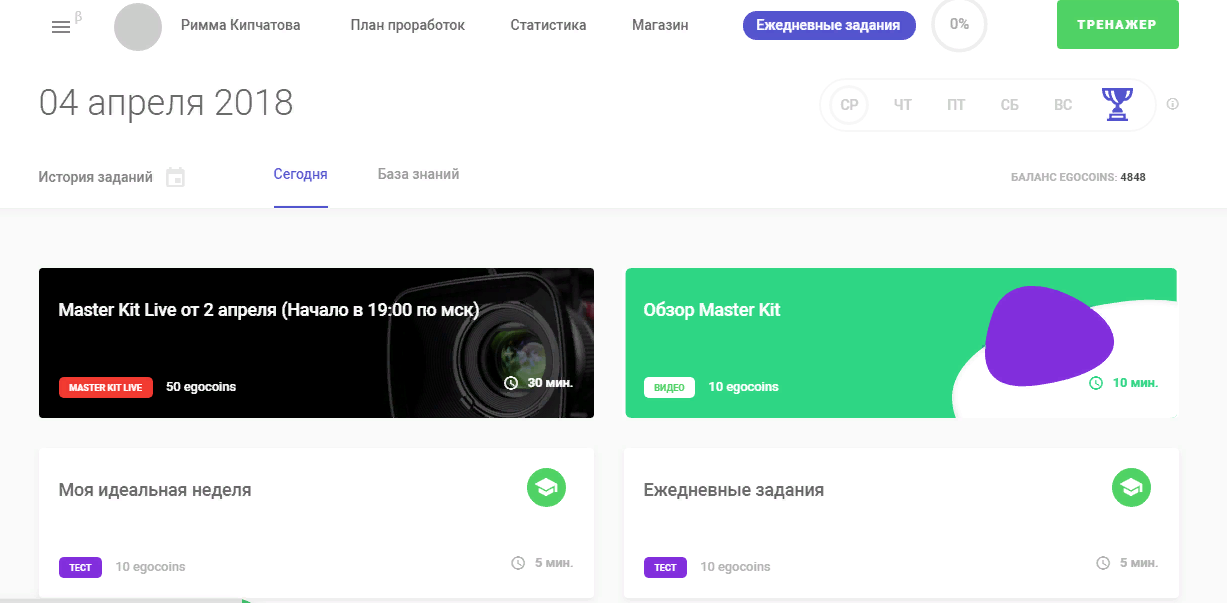Screen dimensions: 1227x603
Task: Click the green ТРЕНАЖЕР button
Action: 1117,25
